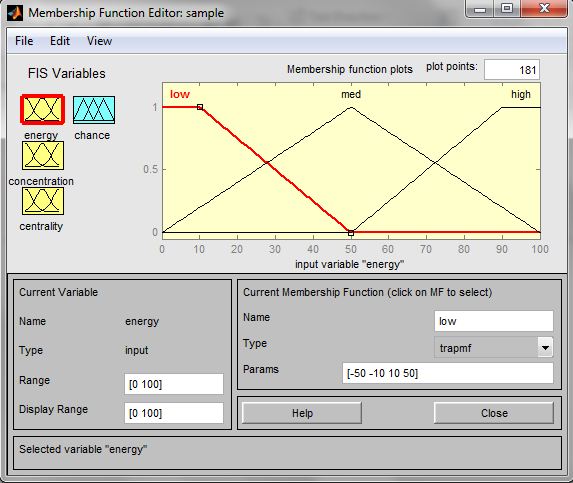Open the Edit menu
Image resolution: width=573 pixels, height=483 pixels.
[60, 41]
